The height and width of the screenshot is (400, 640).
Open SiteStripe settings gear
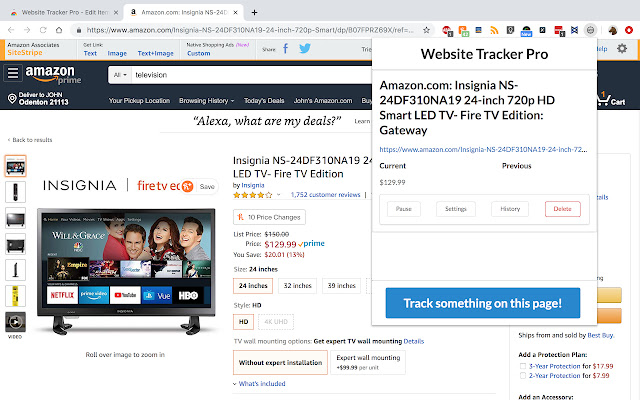tap(622, 49)
